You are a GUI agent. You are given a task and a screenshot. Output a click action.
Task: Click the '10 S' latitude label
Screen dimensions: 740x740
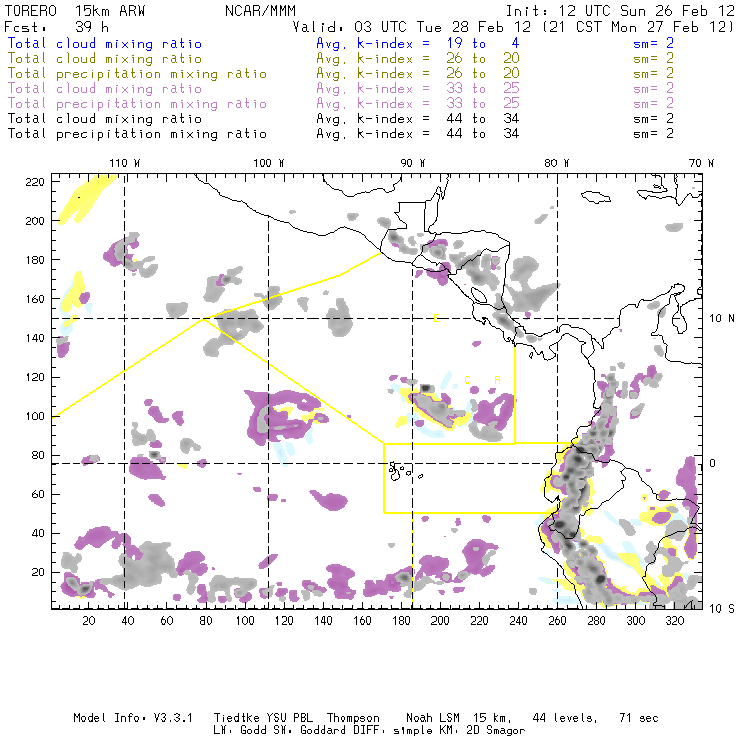[722, 609]
